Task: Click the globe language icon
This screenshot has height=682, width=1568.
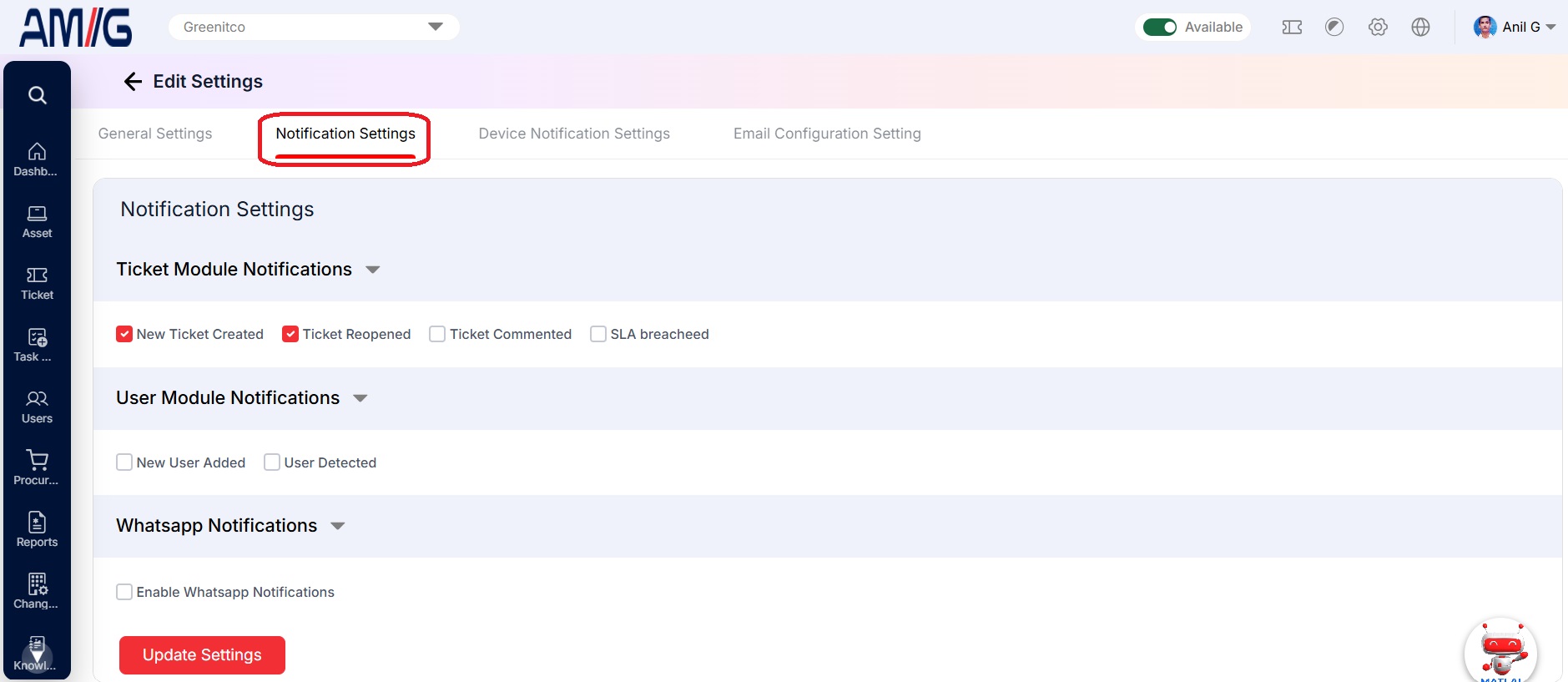Action: pyautogui.click(x=1420, y=27)
